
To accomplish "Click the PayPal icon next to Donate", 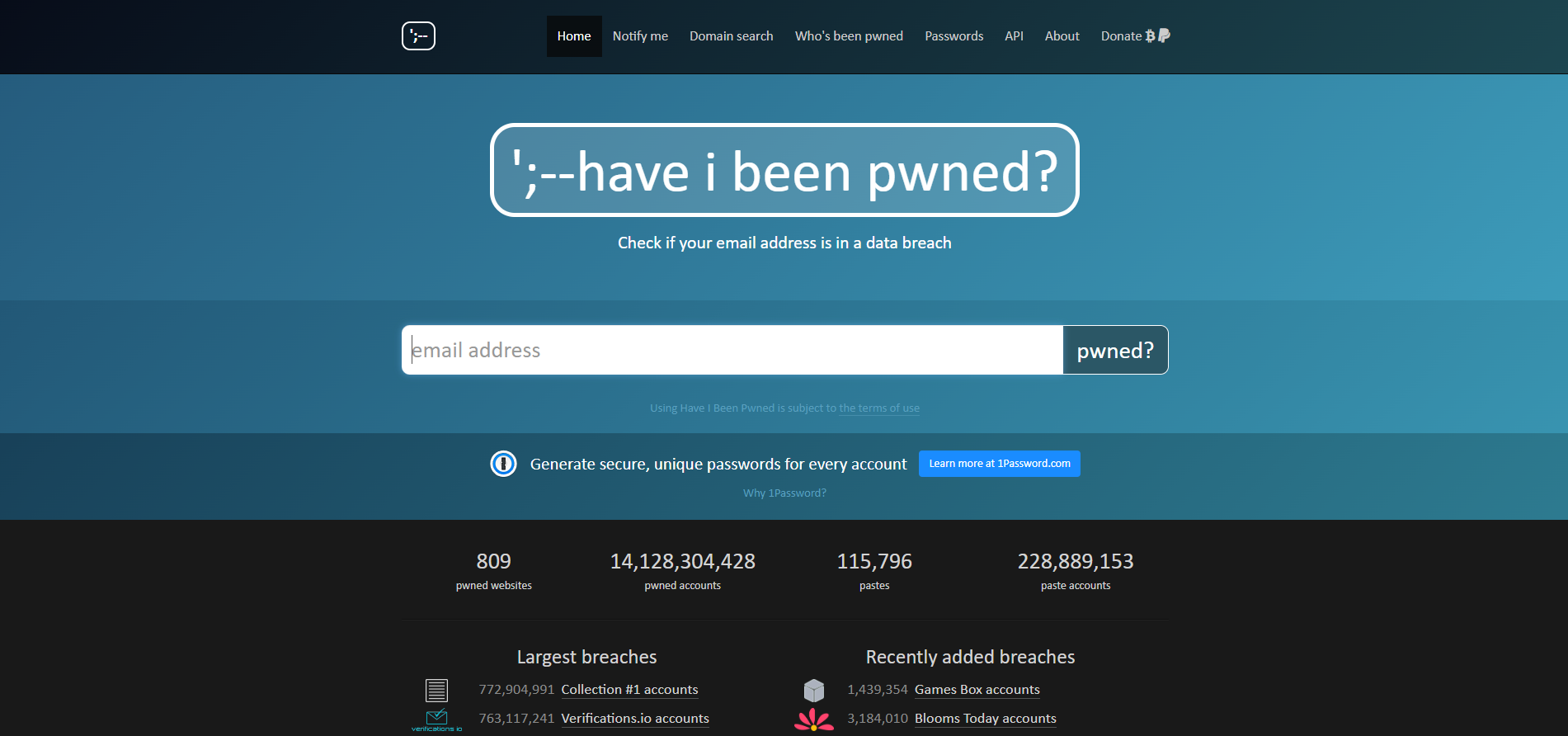I will coord(1164,35).
